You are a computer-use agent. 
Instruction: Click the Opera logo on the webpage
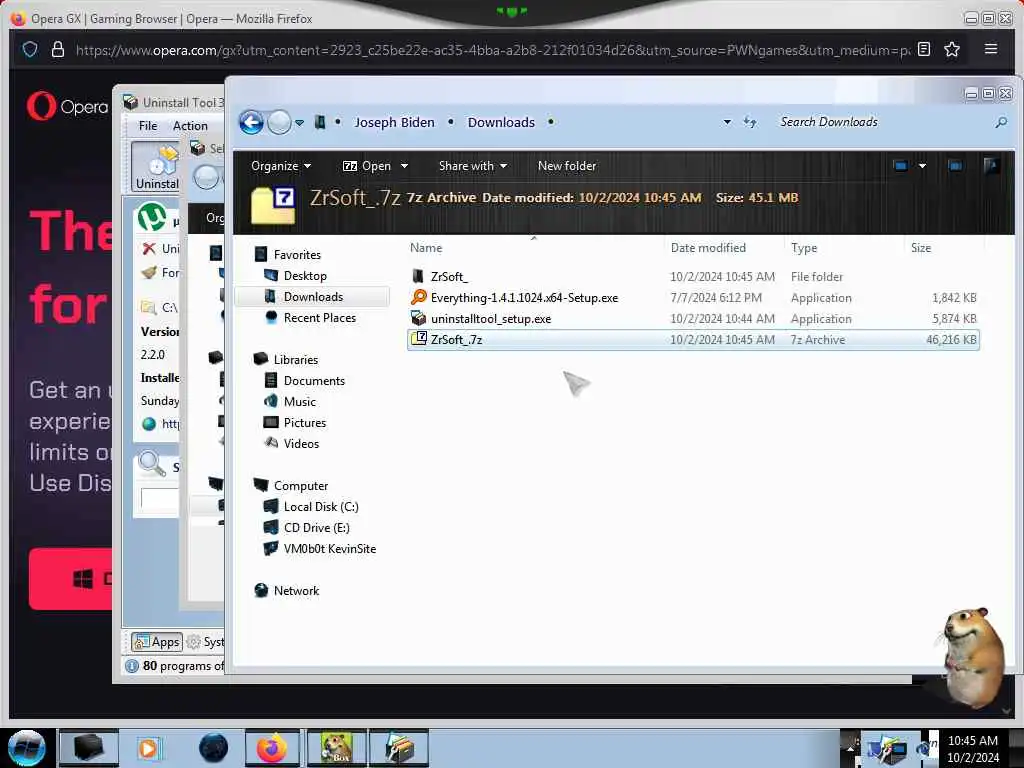[x=67, y=106]
